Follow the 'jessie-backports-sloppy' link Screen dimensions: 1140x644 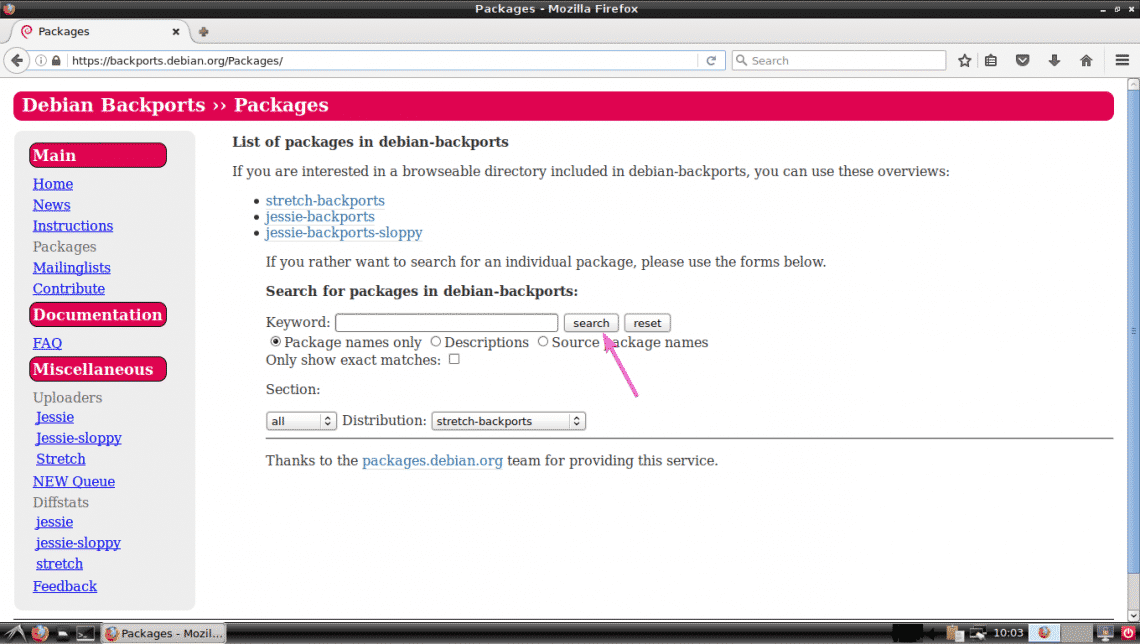pos(344,232)
